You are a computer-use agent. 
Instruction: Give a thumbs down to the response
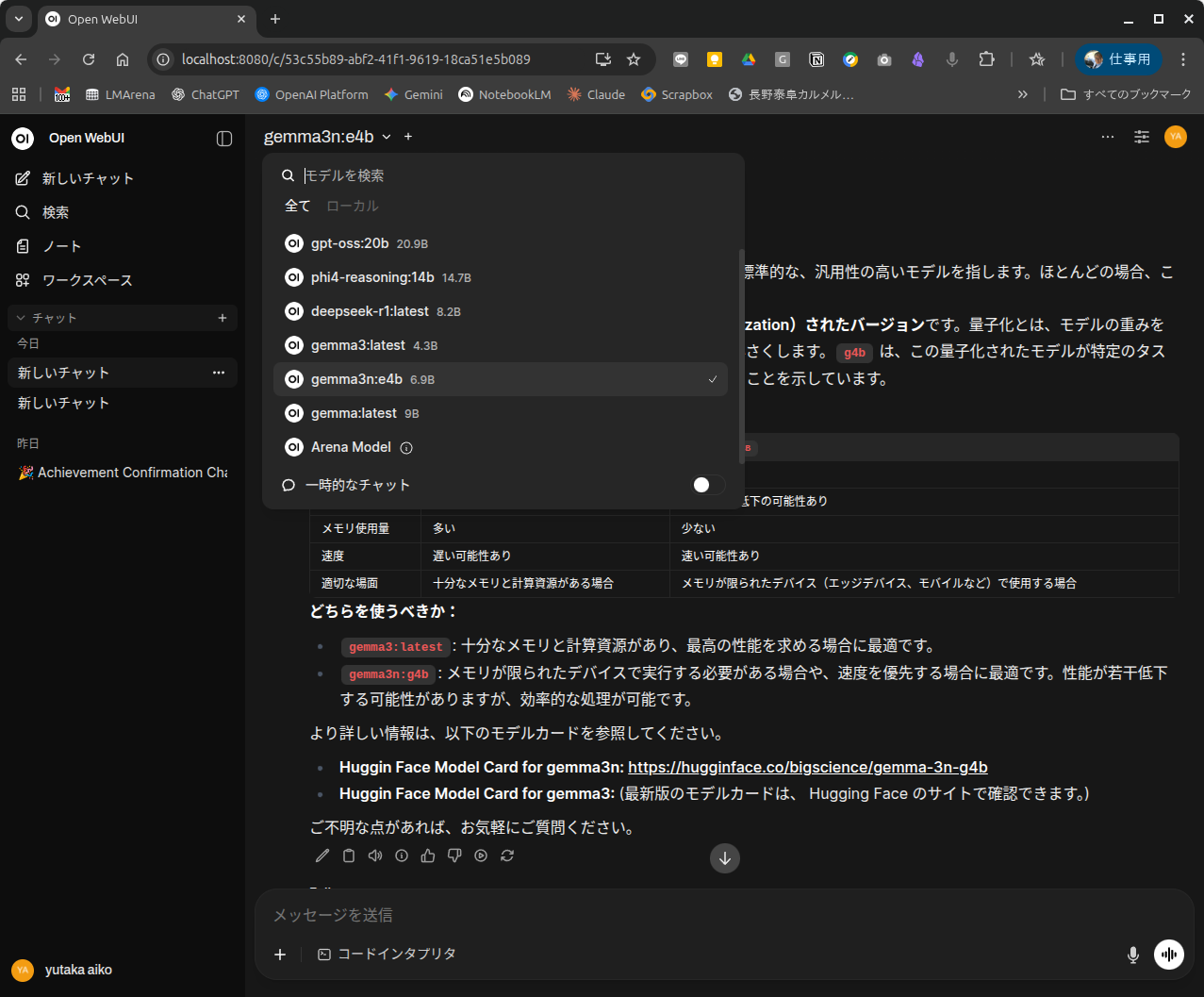click(454, 856)
